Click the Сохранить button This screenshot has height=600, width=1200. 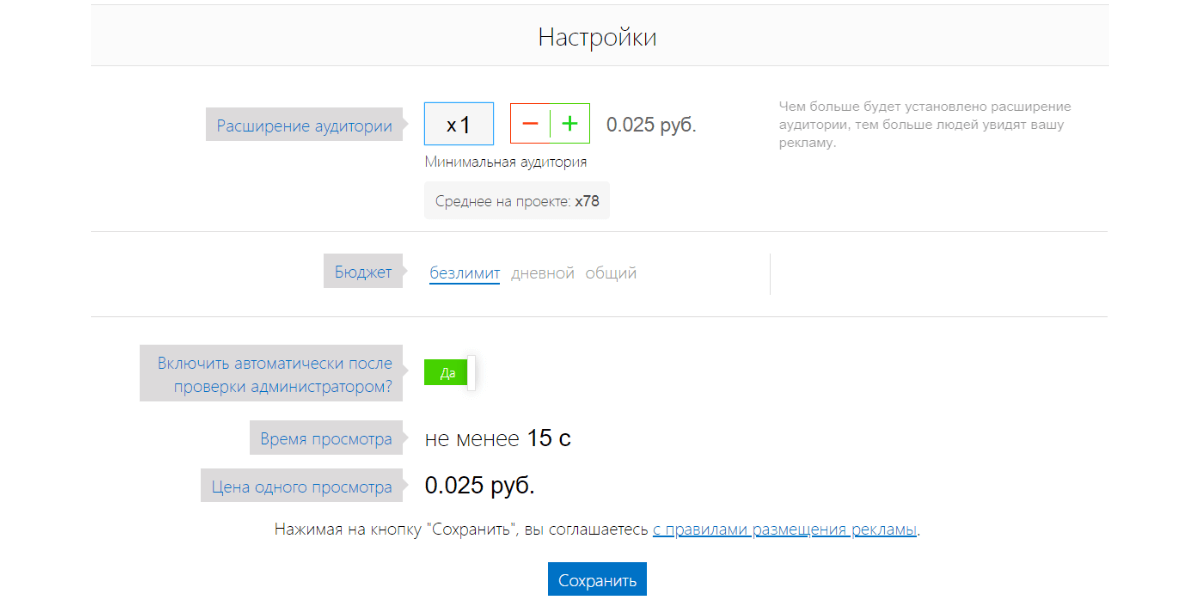[x=597, y=580]
